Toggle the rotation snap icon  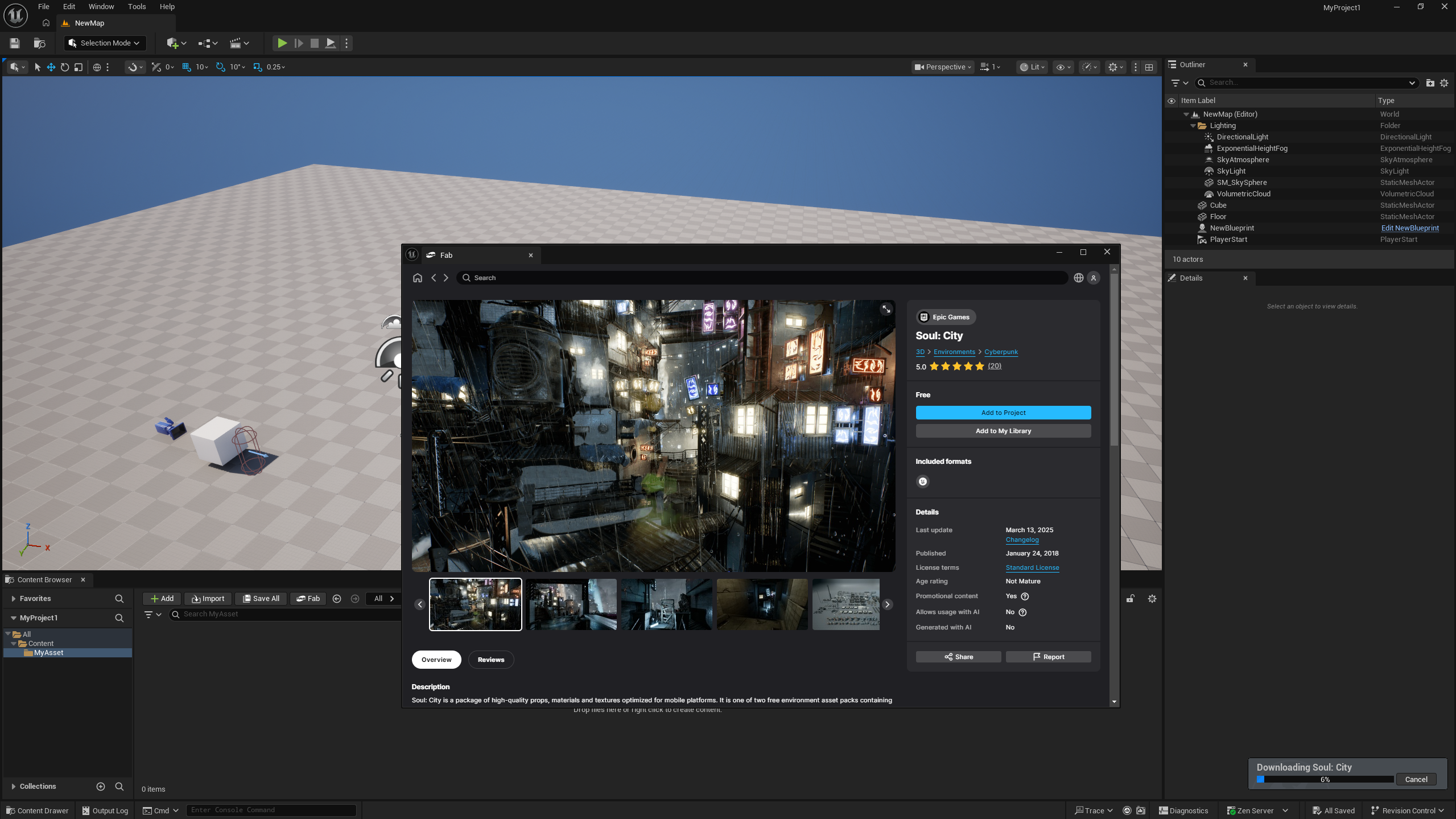221,67
